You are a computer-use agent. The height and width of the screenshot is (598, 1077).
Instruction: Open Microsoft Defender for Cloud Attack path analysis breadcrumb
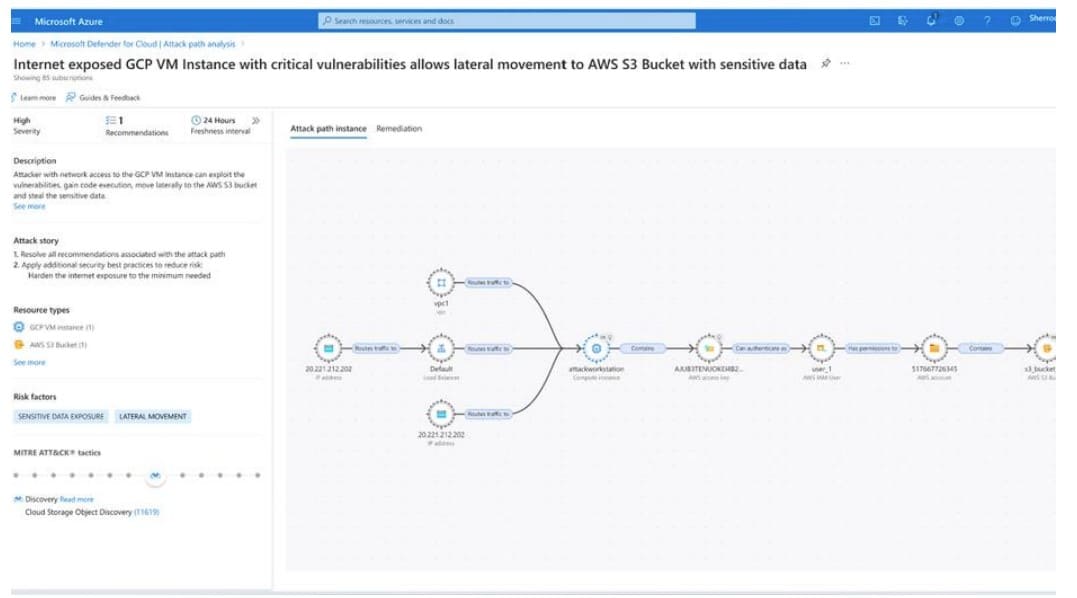(143, 44)
